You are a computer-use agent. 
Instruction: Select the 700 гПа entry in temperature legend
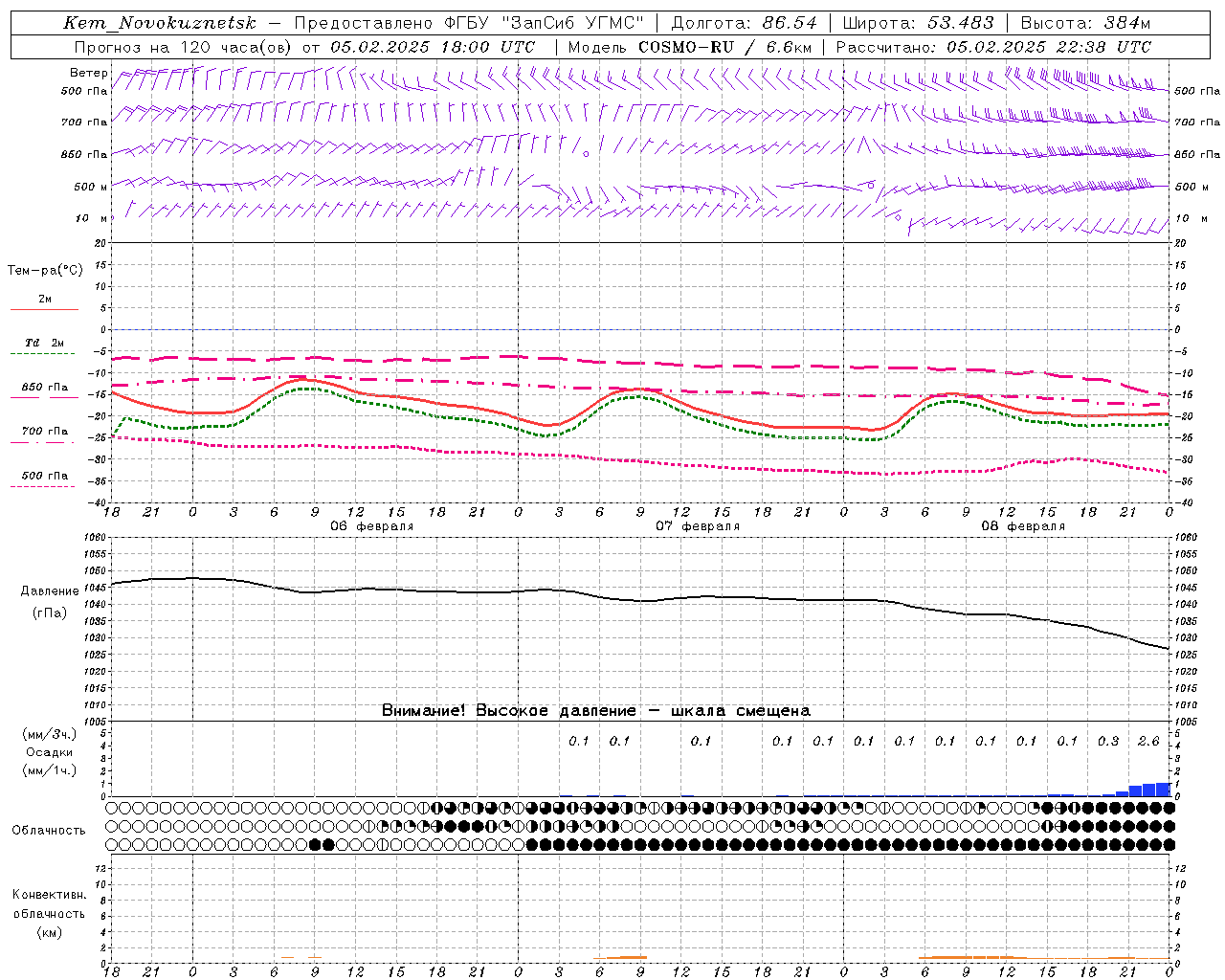point(44,432)
